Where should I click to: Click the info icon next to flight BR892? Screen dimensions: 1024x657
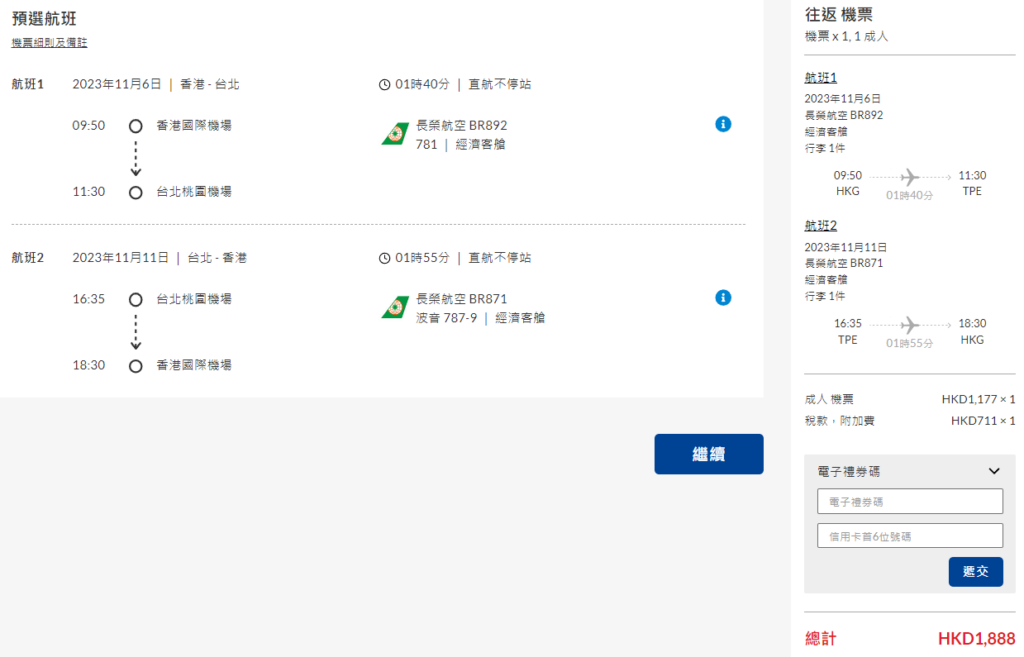click(723, 124)
